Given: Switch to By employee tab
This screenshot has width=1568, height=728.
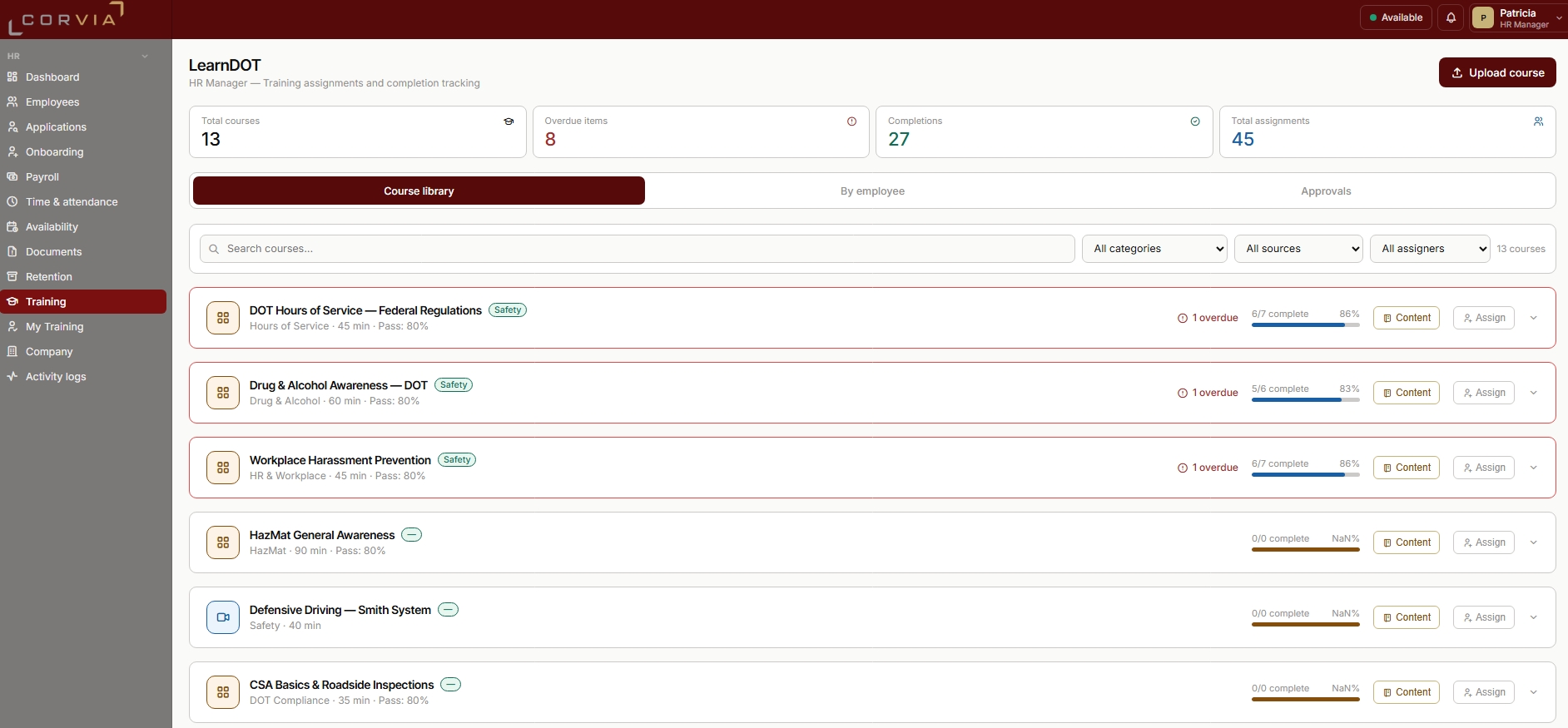Looking at the screenshot, I should tap(872, 191).
